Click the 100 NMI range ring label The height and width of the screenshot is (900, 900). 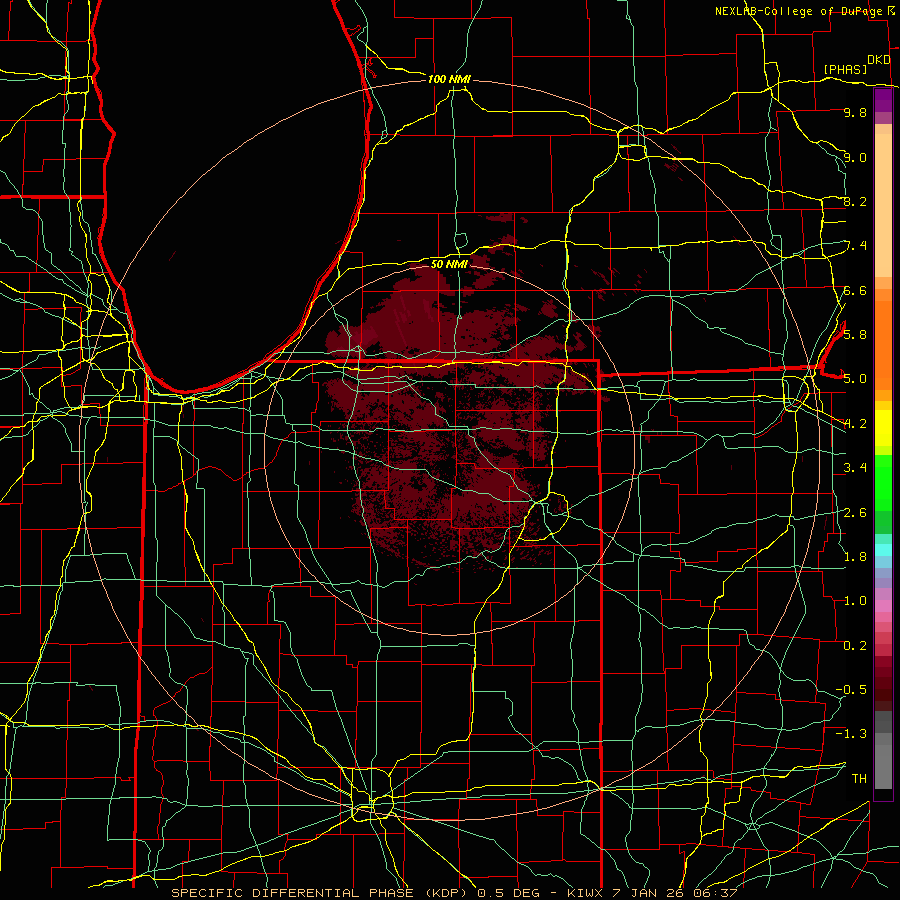[449, 79]
